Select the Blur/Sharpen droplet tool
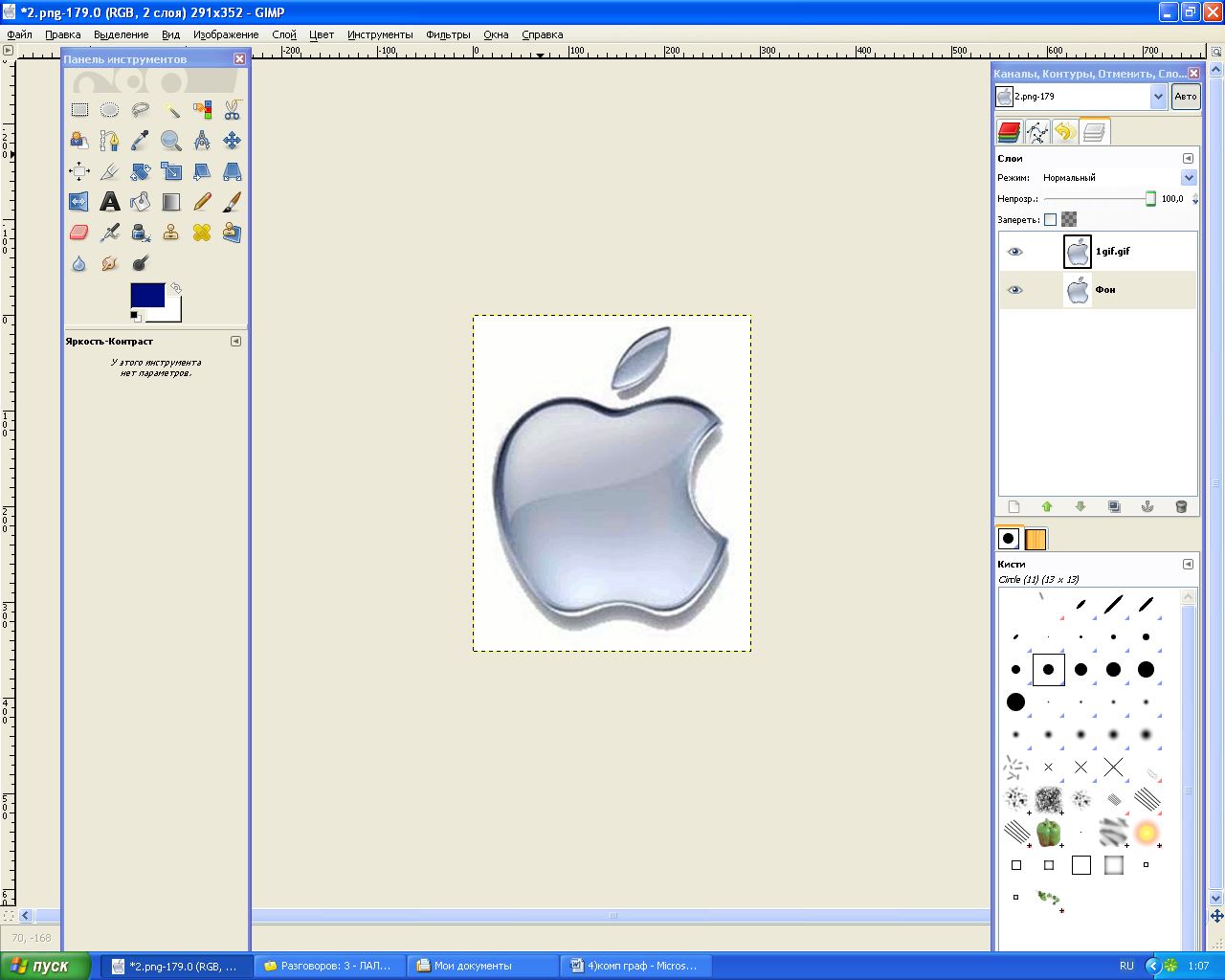Viewport: 1225px width, 980px height. point(79,263)
